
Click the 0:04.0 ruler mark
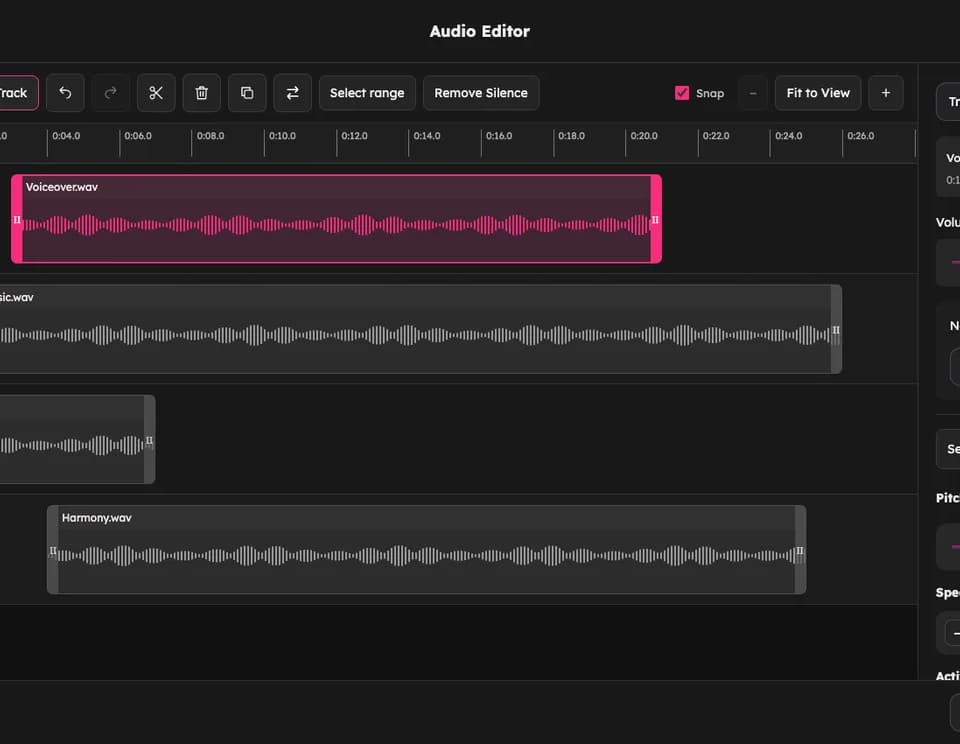tap(66, 136)
